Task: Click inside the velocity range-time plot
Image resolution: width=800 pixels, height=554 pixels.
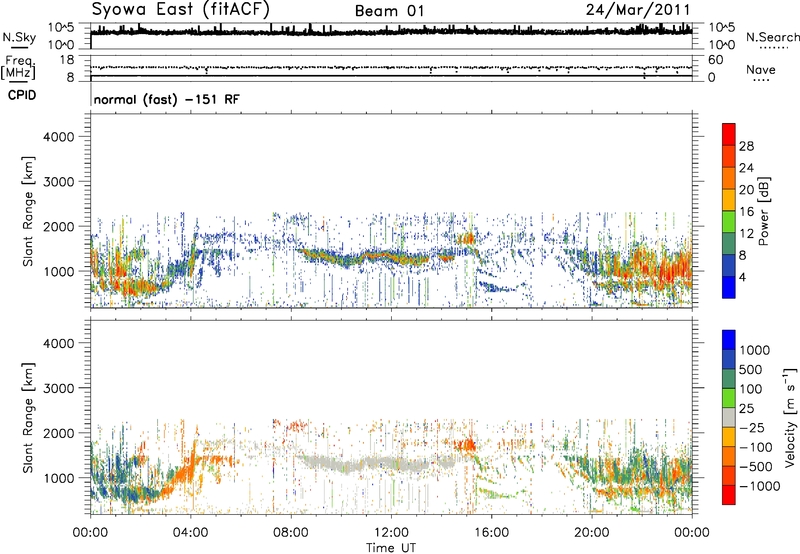Action: 391,416
